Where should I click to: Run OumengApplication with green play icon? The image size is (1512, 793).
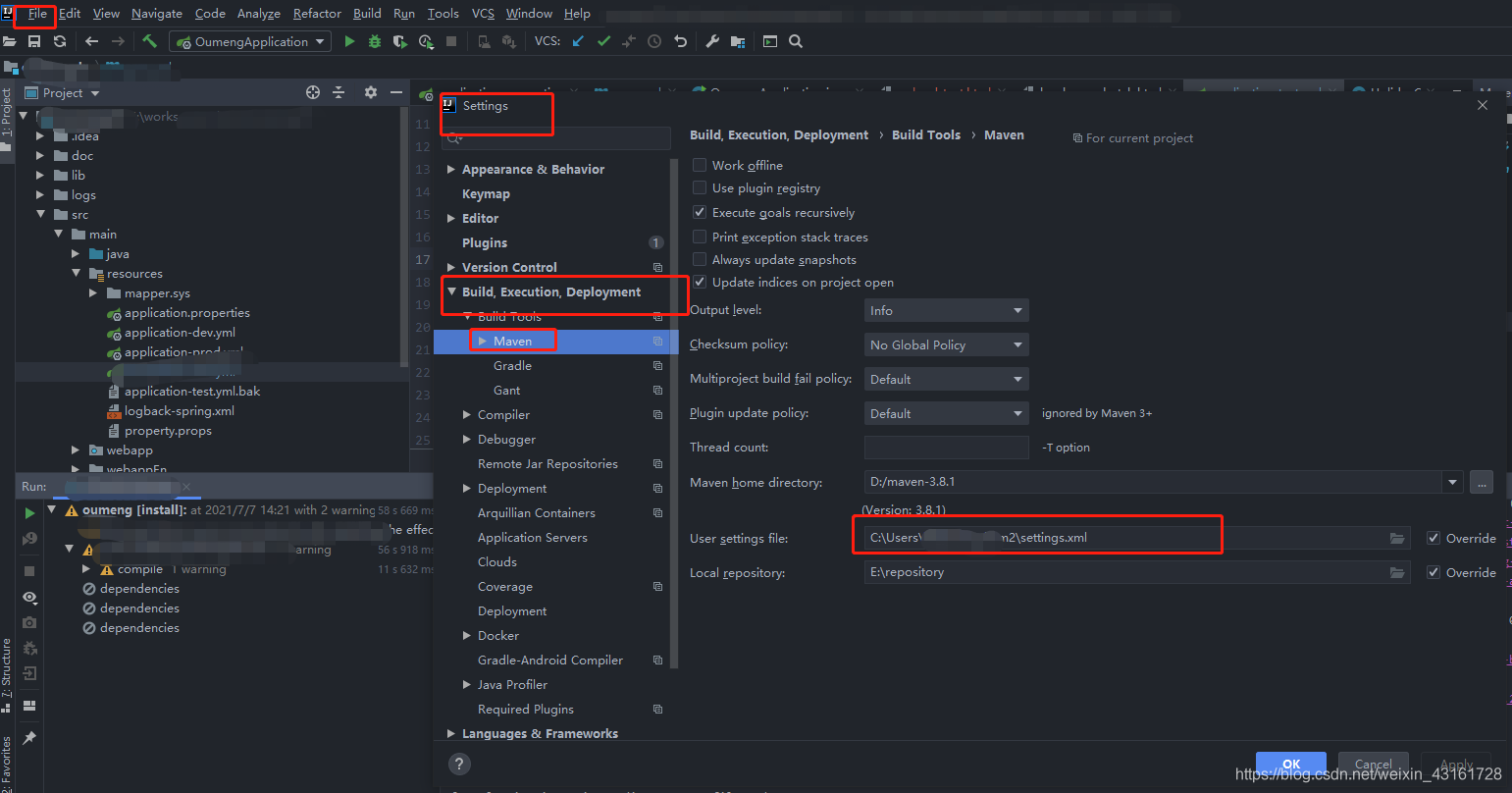(x=350, y=41)
